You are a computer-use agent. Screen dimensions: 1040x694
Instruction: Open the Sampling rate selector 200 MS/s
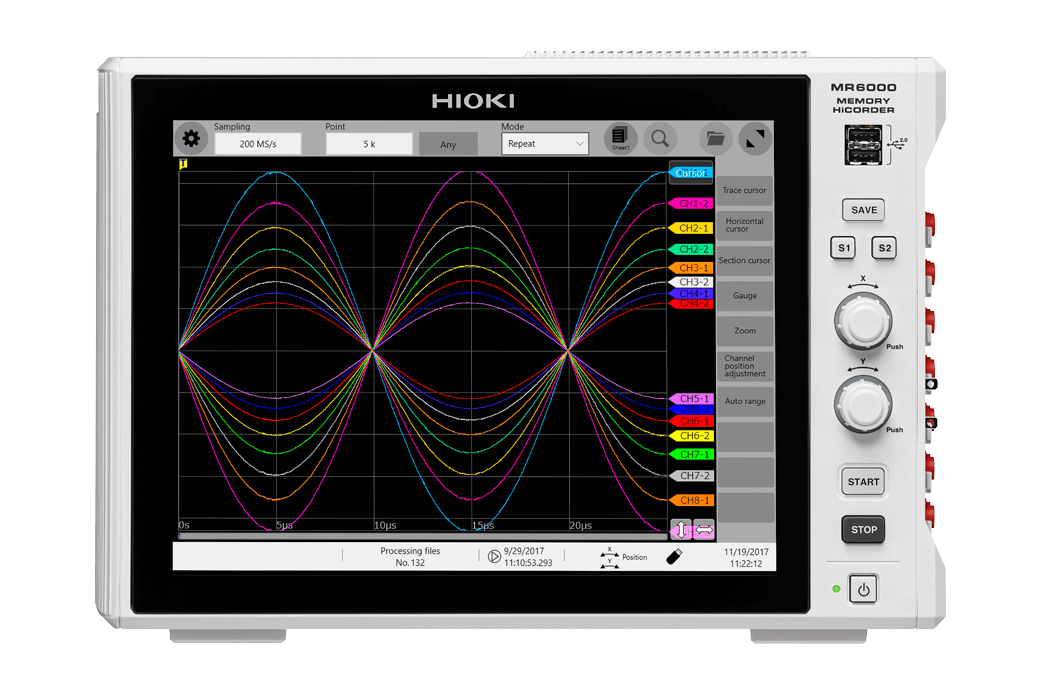click(x=258, y=144)
